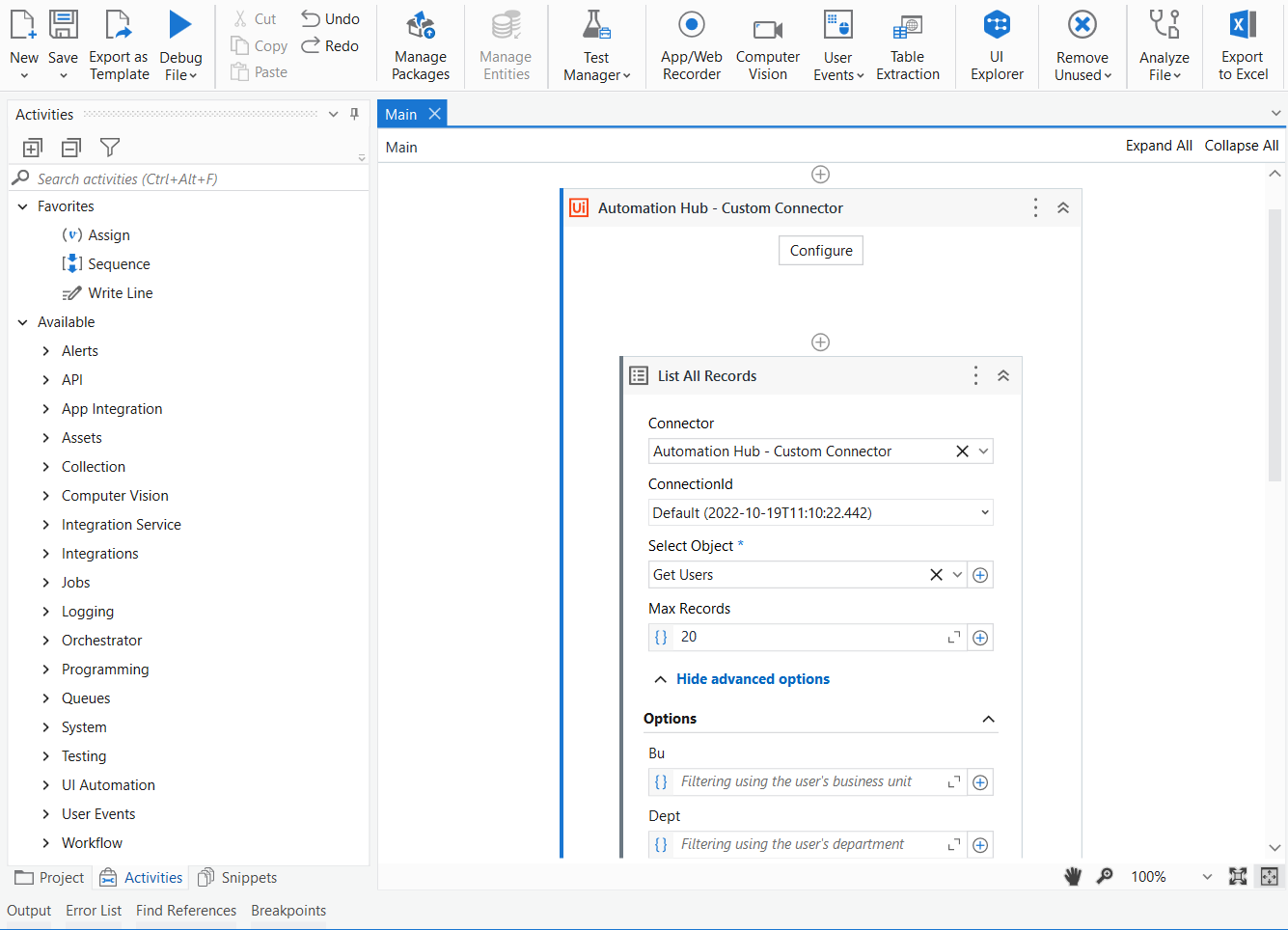Run the Debug File play icon

pyautogui.click(x=179, y=24)
